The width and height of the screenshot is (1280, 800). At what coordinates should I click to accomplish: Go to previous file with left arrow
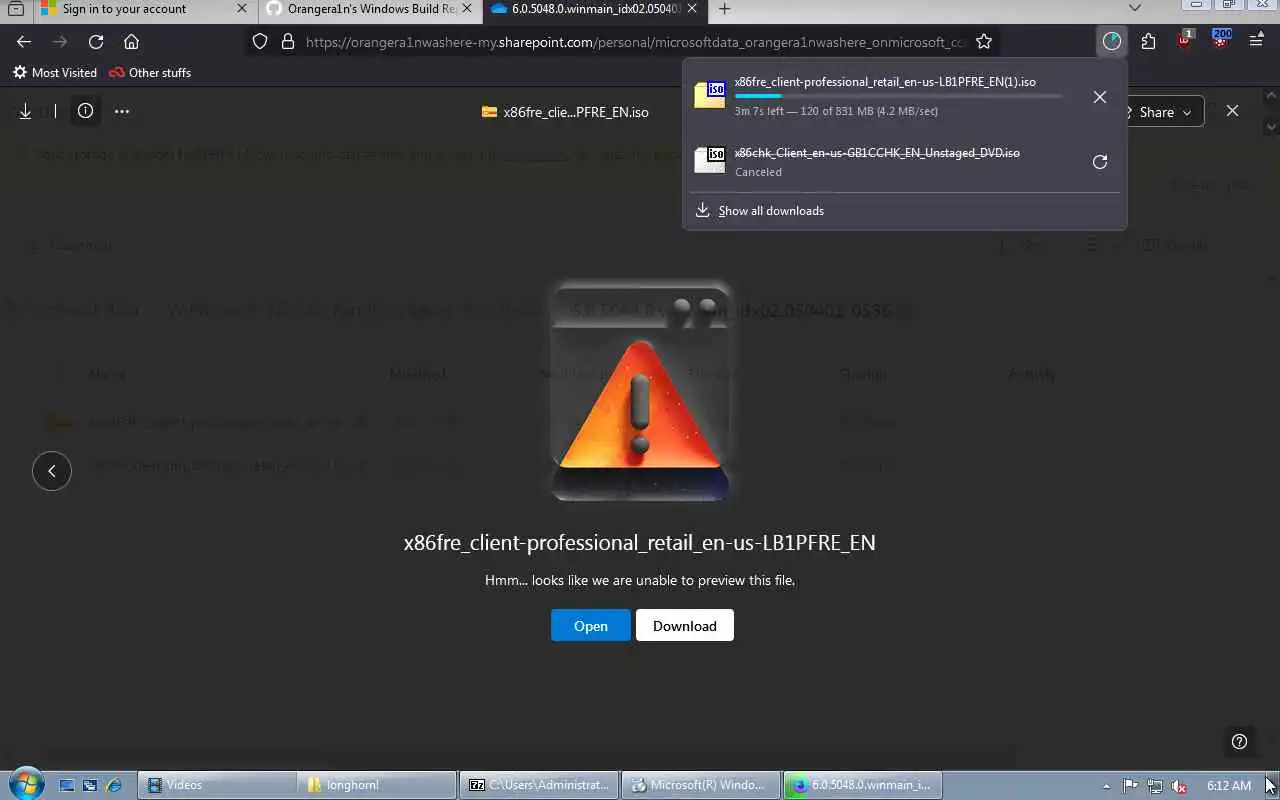52,471
